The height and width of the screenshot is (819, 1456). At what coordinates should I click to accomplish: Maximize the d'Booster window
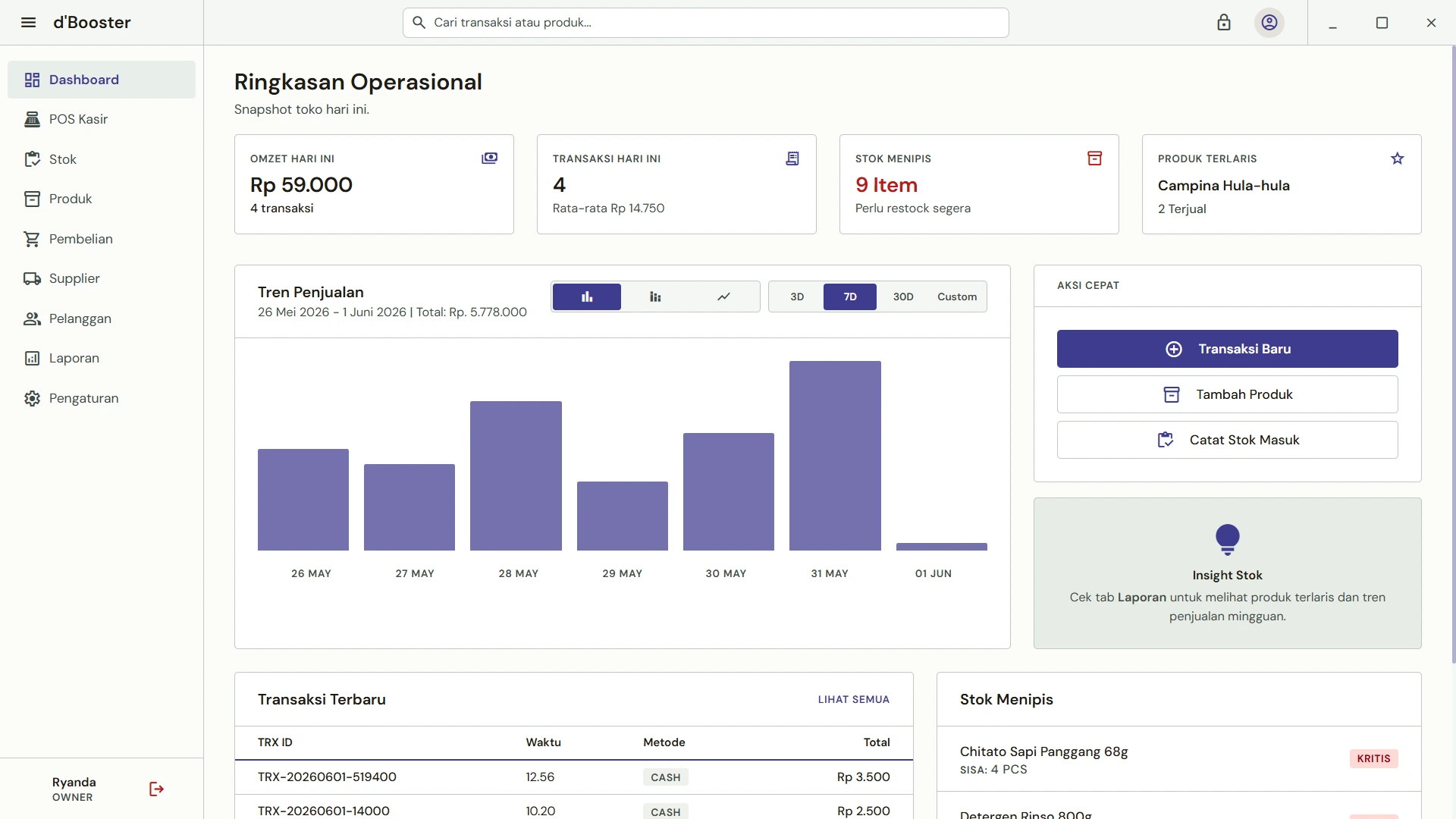[x=1382, y=23]
